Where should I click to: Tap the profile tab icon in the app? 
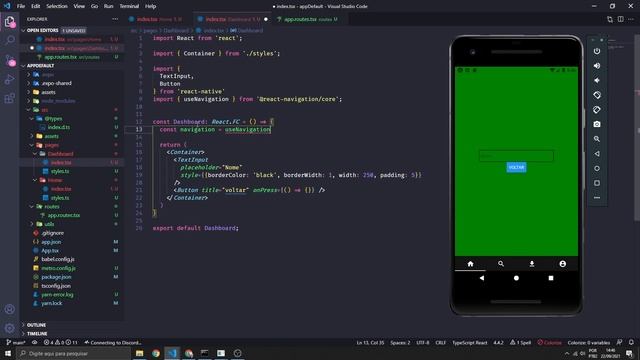[562, 264]
